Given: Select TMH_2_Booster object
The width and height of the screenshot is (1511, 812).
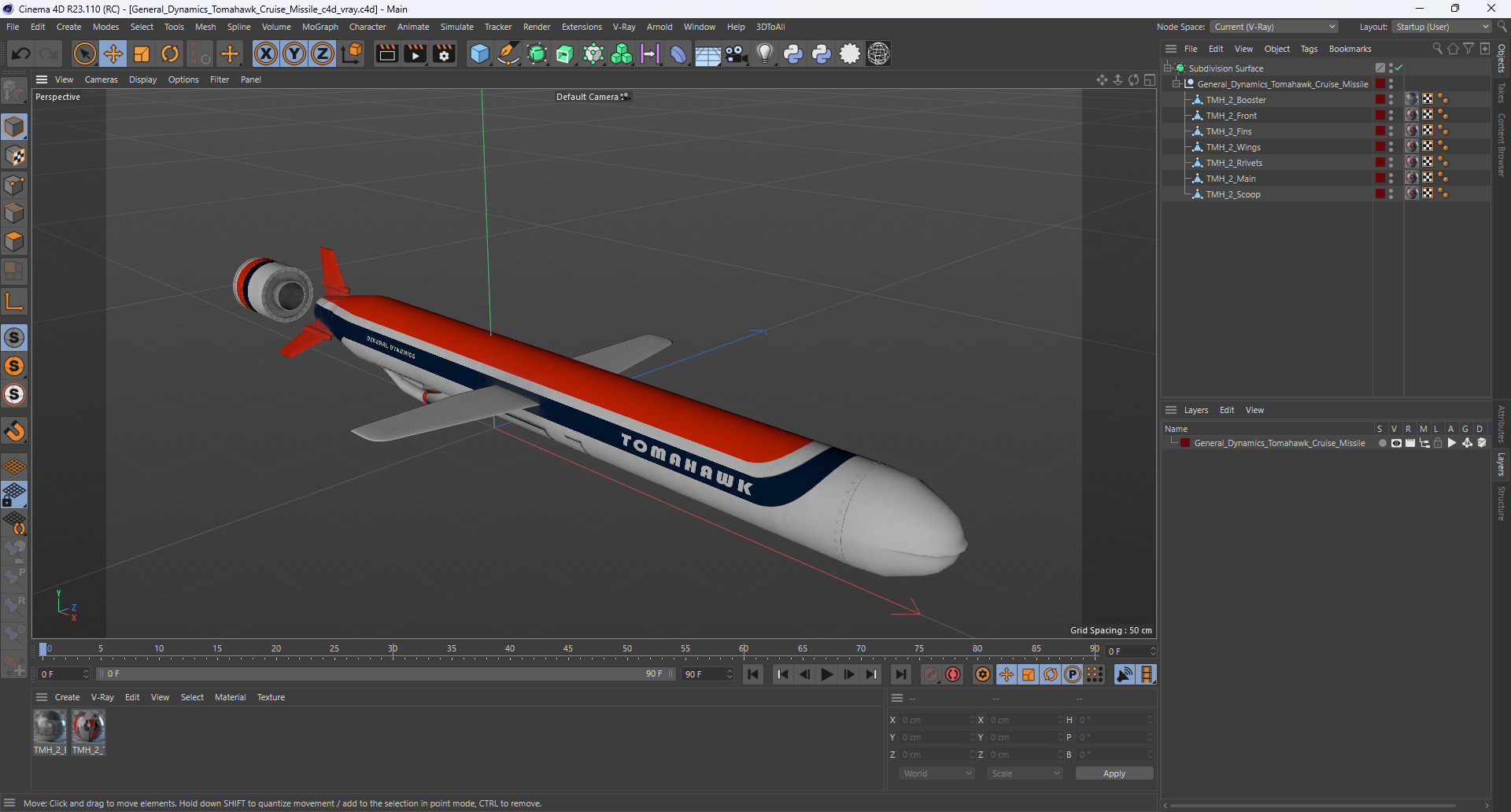Looking at the screenshot, I should tap(1236, 100).
